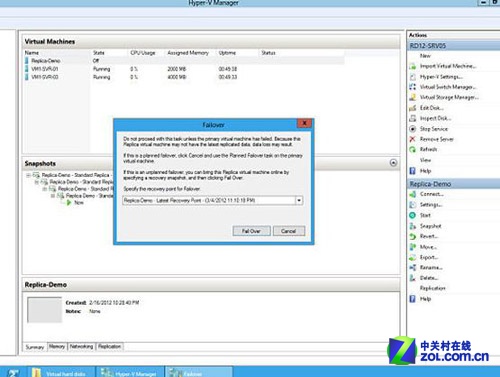Open Replica-Demo Settings icon

(413, 205)
